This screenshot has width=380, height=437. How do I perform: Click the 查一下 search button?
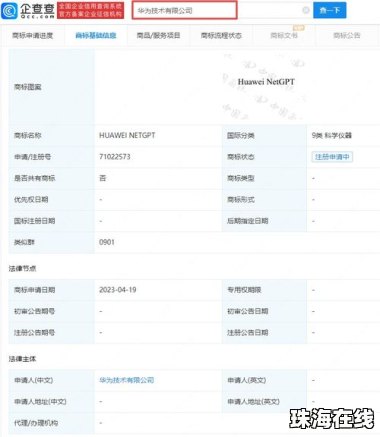click(x=330, y=10)
